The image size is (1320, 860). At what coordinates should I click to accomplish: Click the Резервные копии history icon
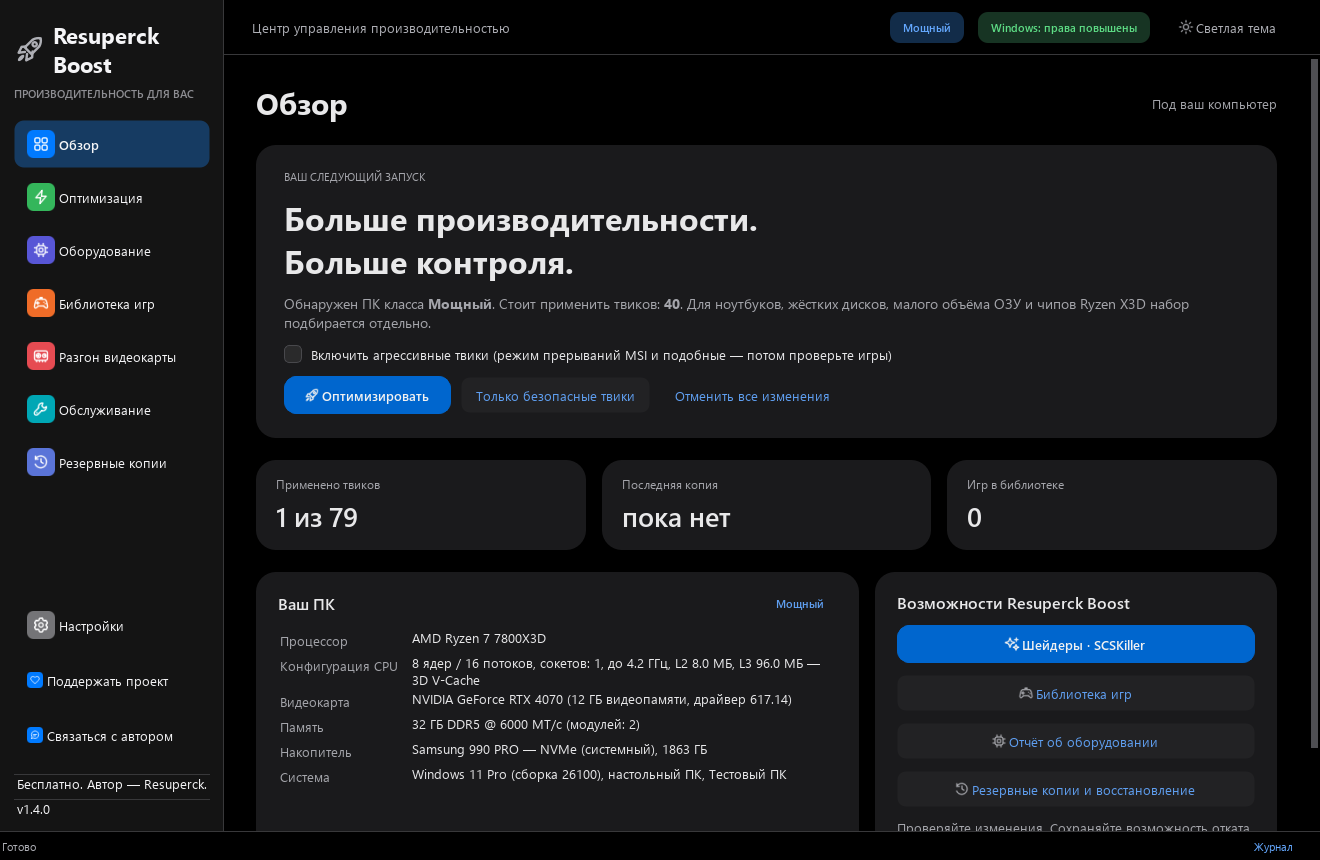tap(41, 463)
